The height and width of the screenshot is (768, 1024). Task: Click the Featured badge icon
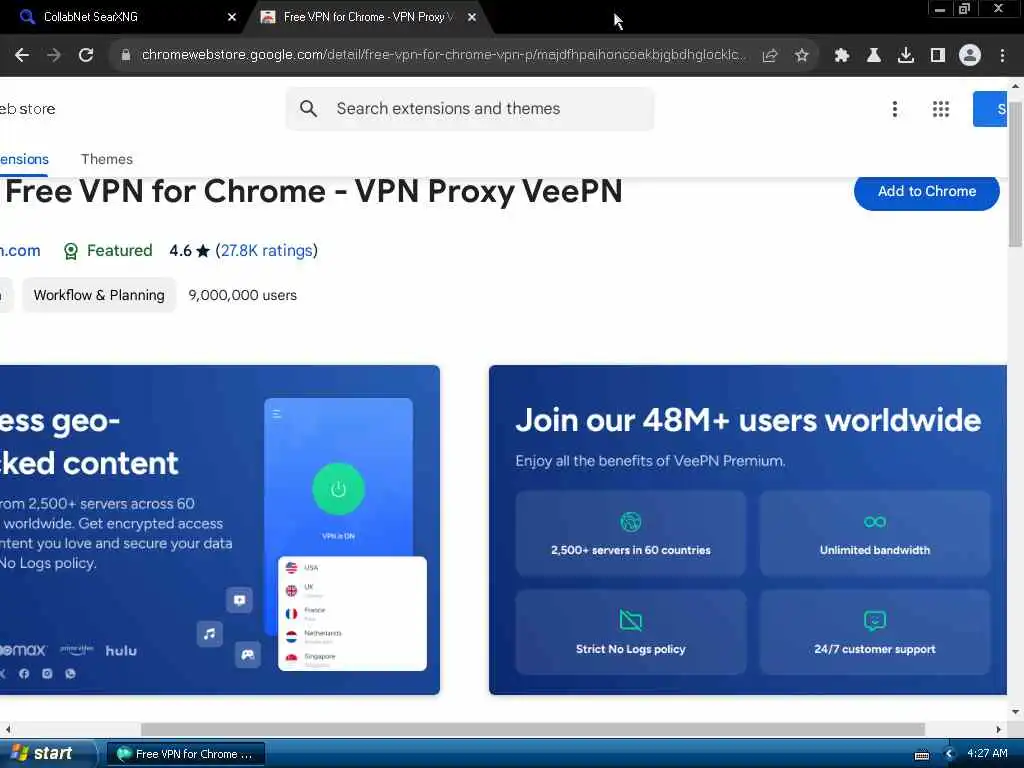71,251
